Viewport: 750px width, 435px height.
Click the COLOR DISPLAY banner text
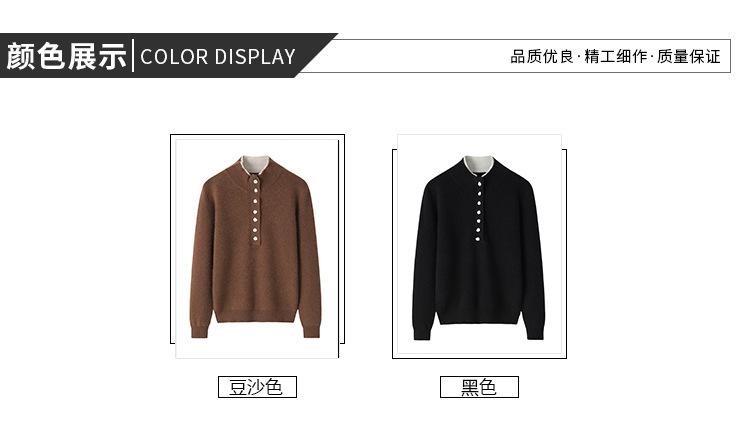[x=218, y=57]
